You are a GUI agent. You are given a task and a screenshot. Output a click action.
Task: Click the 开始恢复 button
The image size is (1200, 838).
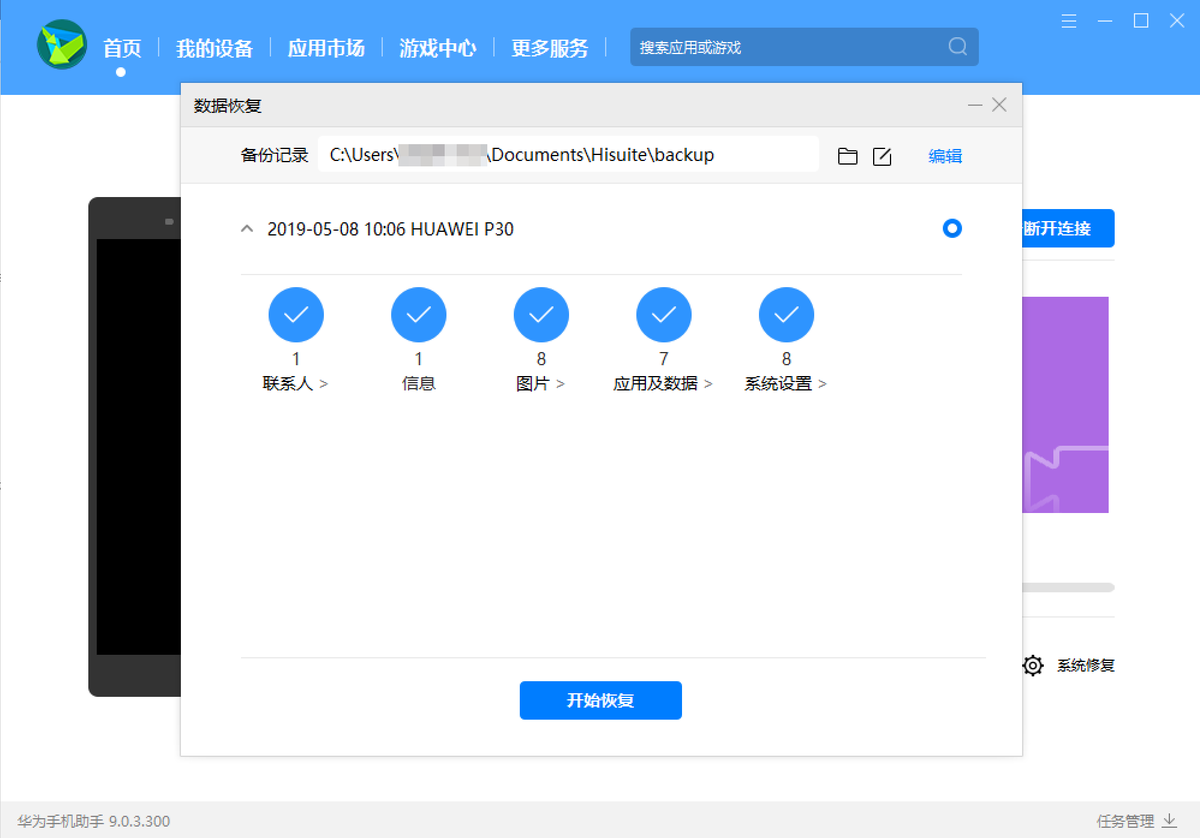(600, 700)
